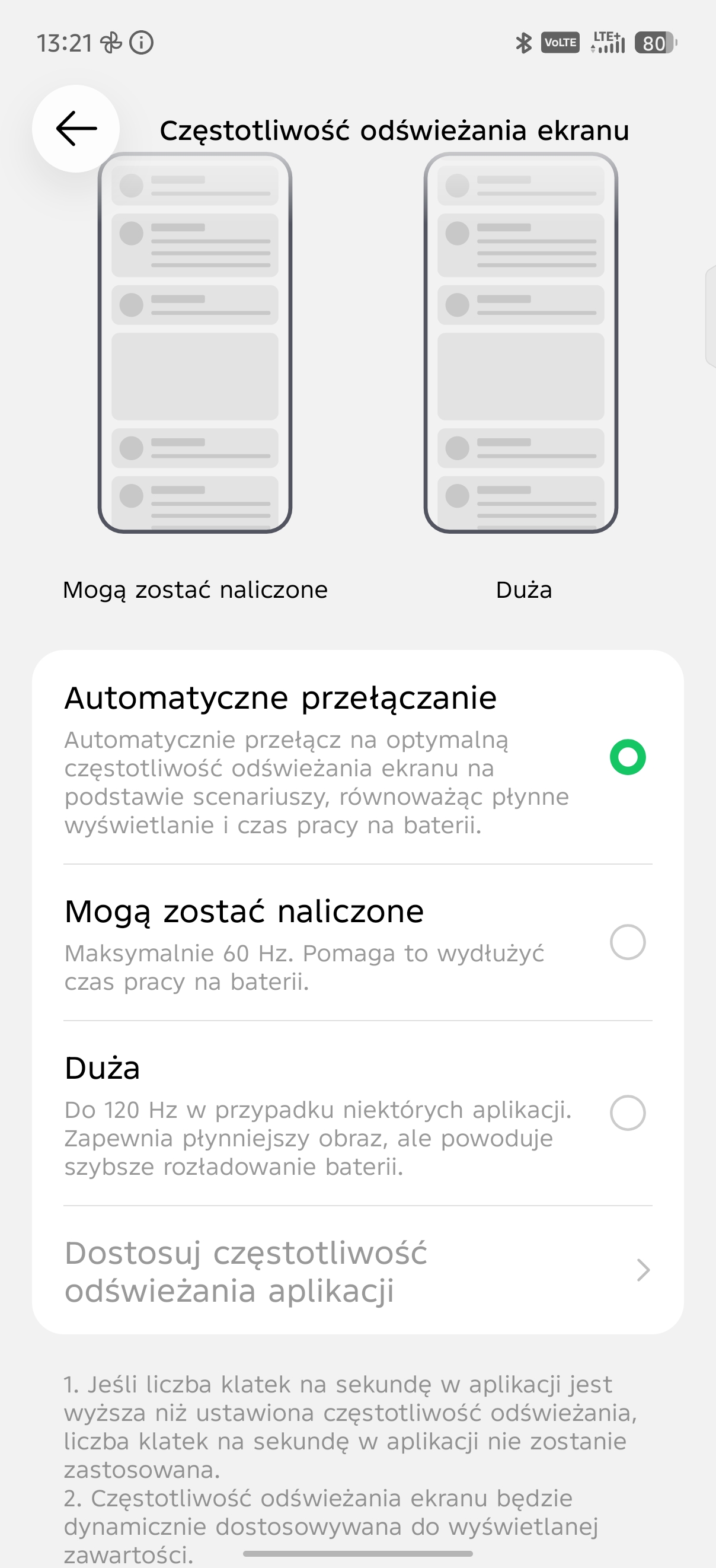Viewport: 716px width, 1568px height.
Task: Tap the Mogą zostać naliczone list title
Action: tap(244, 912)
